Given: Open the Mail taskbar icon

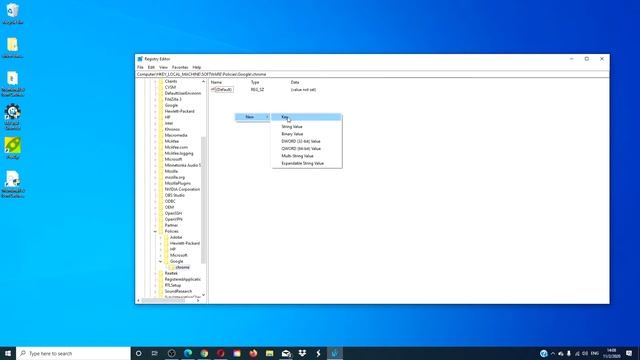Looking at the screenshot, I should pos(286,353).
